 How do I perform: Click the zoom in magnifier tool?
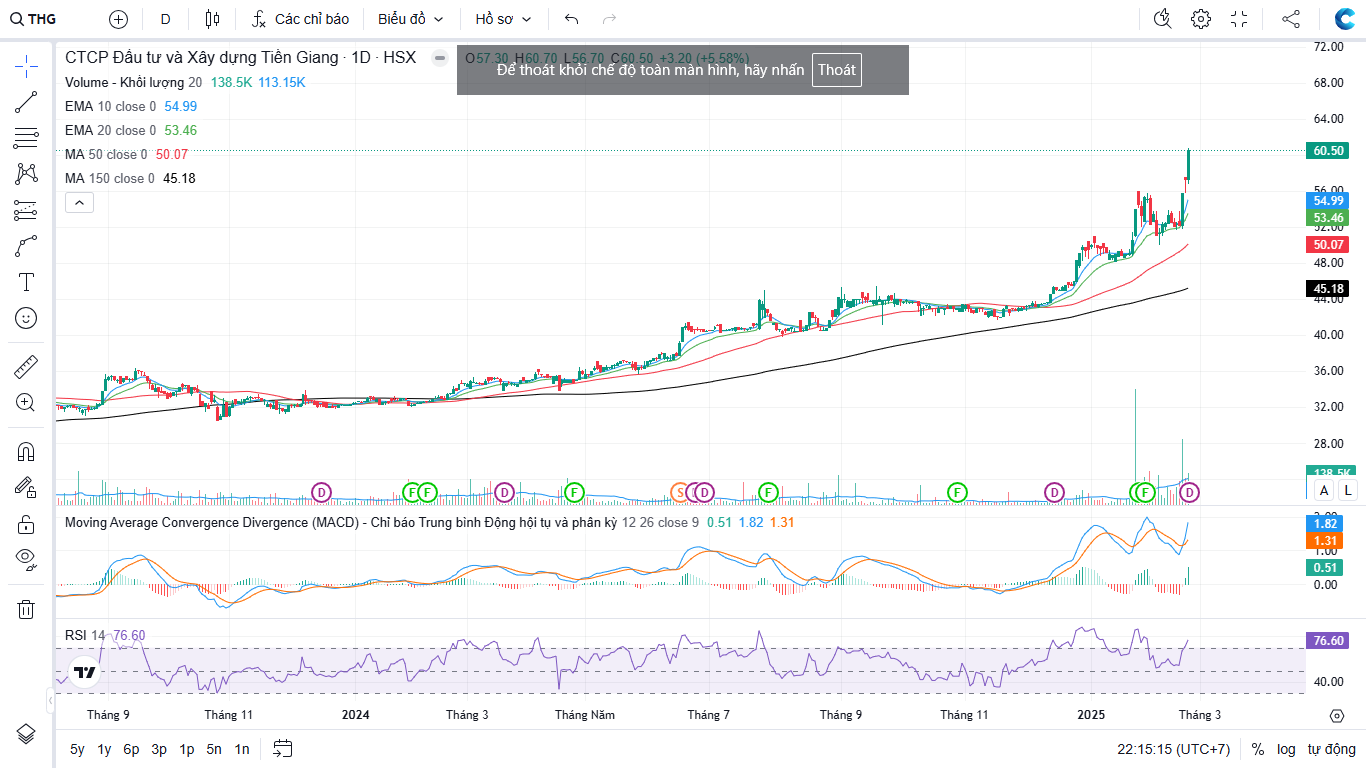[26, 403]
